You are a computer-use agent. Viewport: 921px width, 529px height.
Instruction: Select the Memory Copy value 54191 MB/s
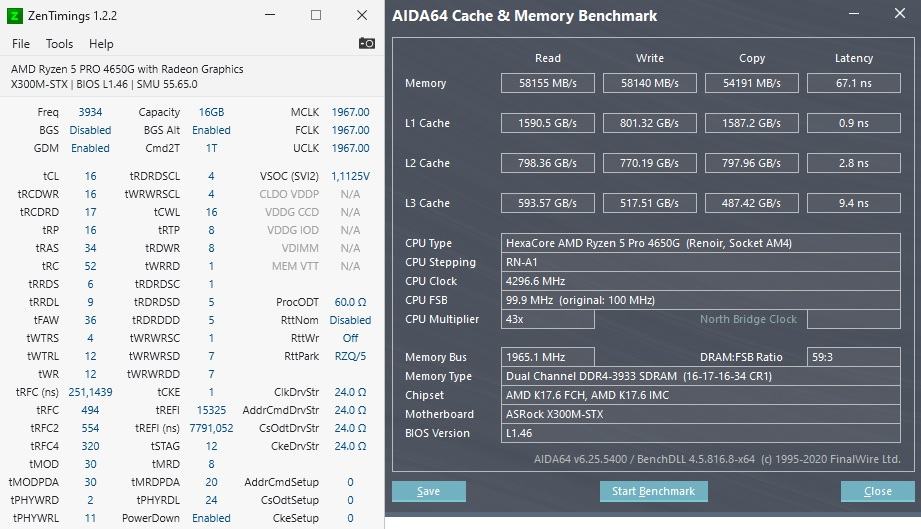point(752,83)
